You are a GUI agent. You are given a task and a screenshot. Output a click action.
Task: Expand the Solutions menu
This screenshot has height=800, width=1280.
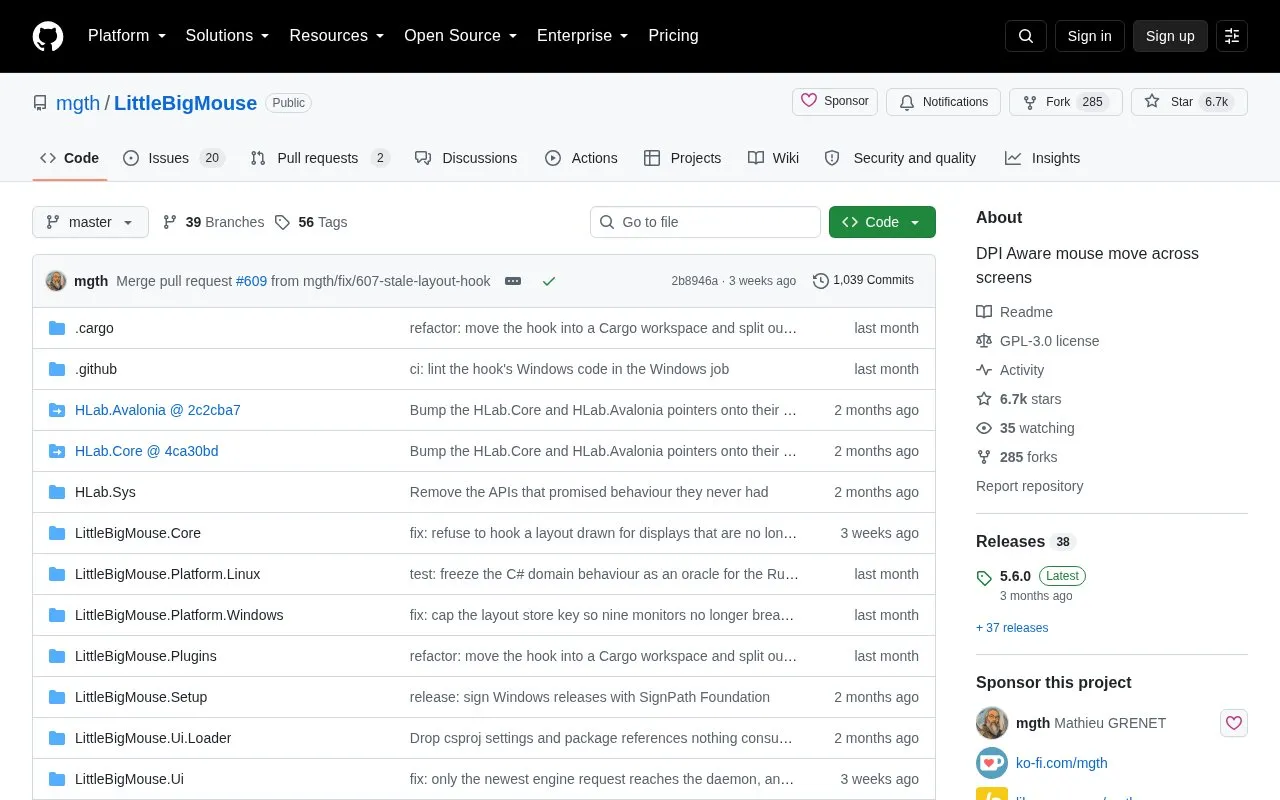228,36
